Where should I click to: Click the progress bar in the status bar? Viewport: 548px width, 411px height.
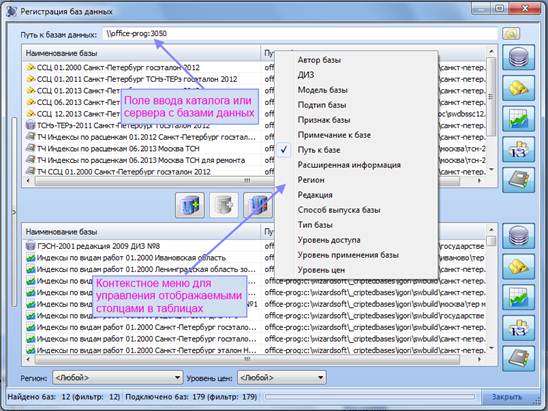tap(370, 397)
